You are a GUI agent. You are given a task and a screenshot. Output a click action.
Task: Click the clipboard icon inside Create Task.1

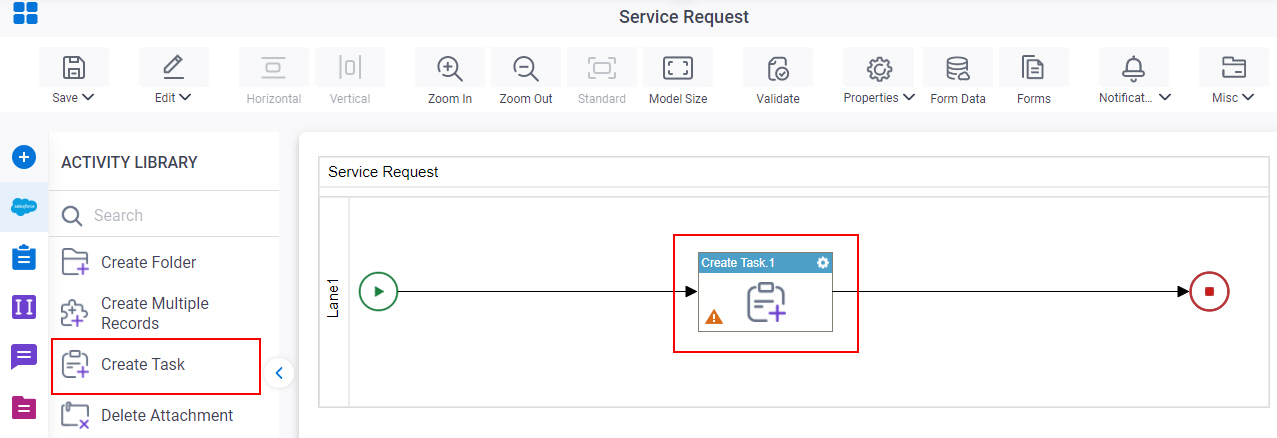point(766,302)
